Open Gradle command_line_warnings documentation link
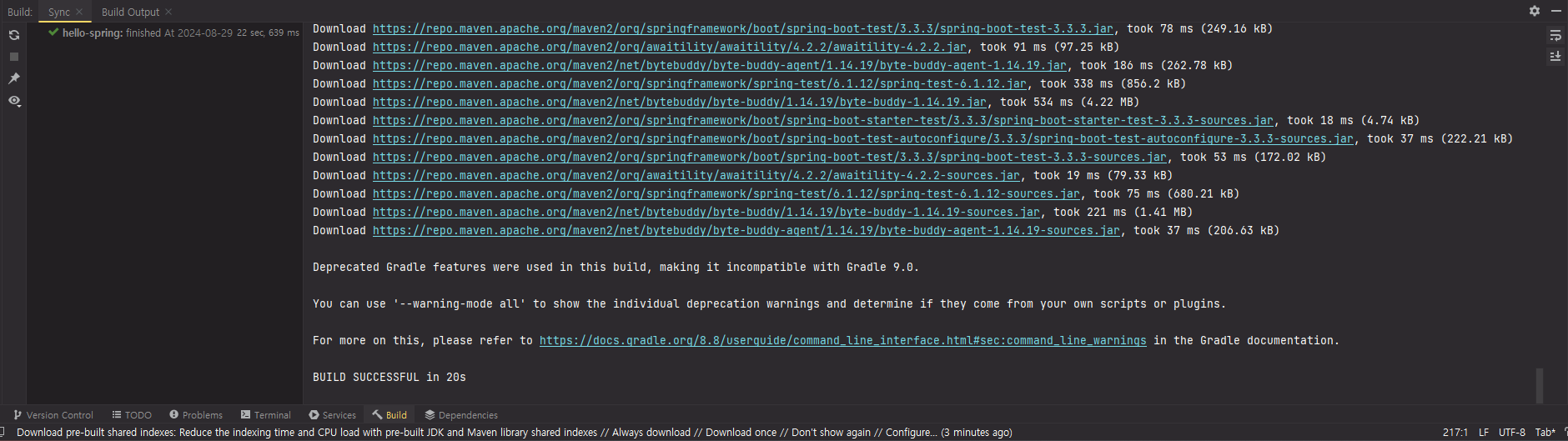The image size is (1568, 441). coord(843,340)
